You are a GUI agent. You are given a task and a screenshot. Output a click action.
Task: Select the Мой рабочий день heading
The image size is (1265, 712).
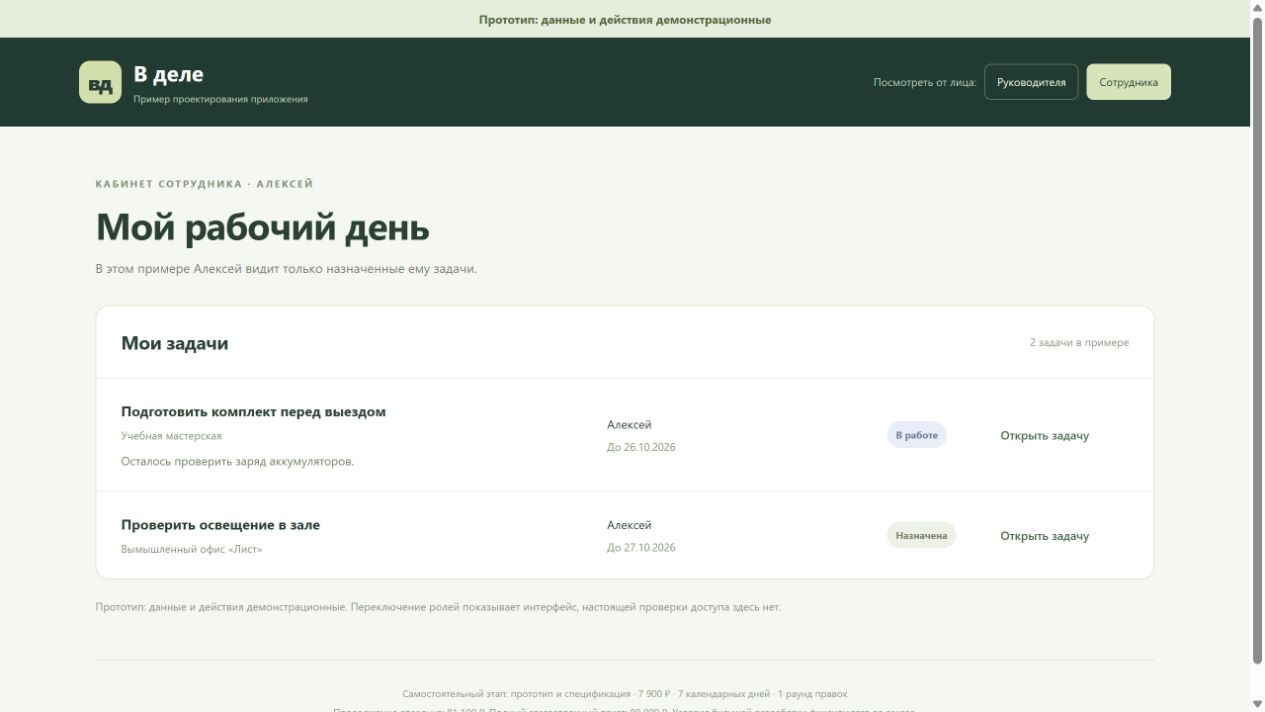pyautogui.click(x=262, y=227)
